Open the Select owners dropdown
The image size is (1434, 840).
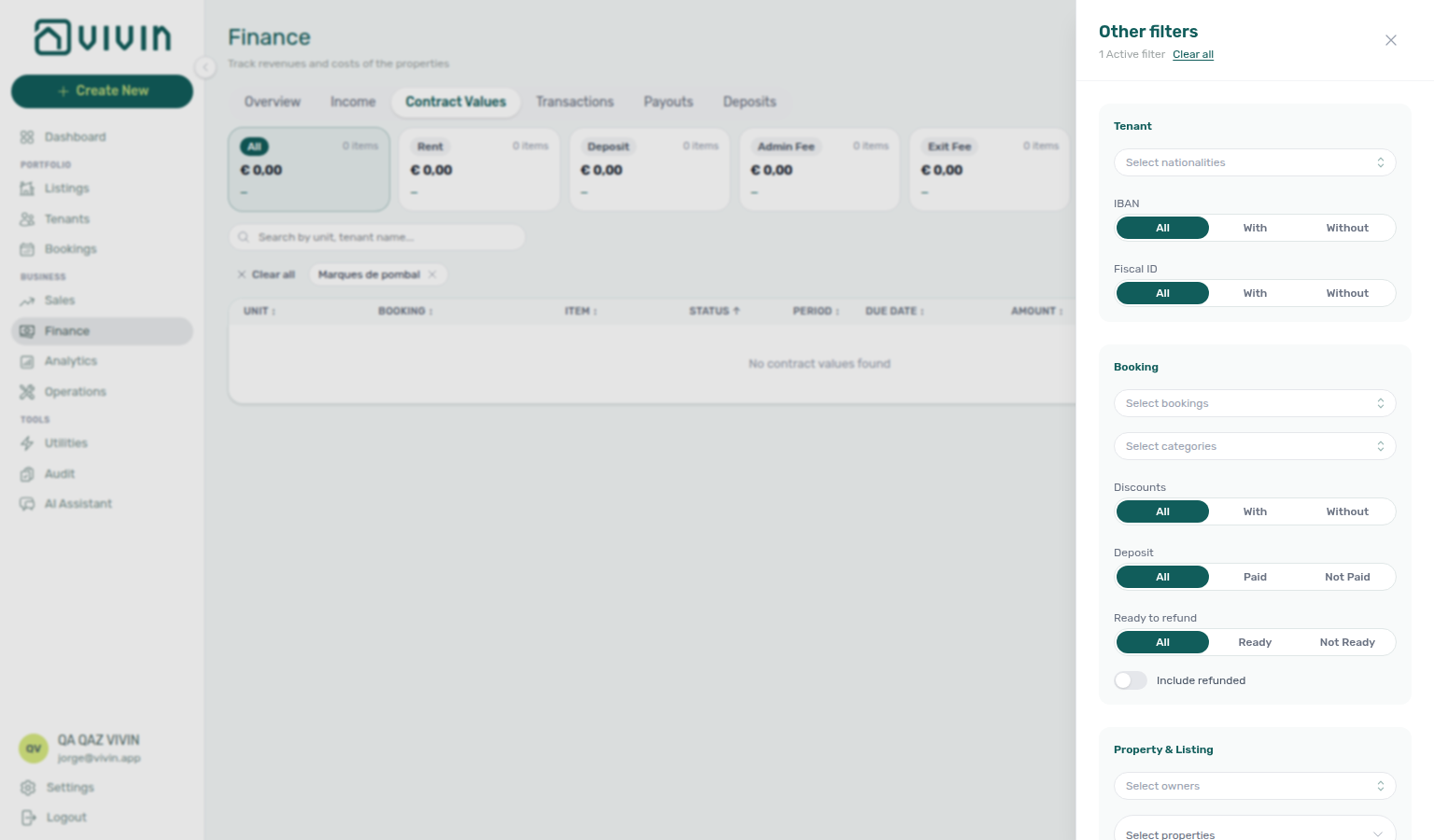click(1255, 786)
